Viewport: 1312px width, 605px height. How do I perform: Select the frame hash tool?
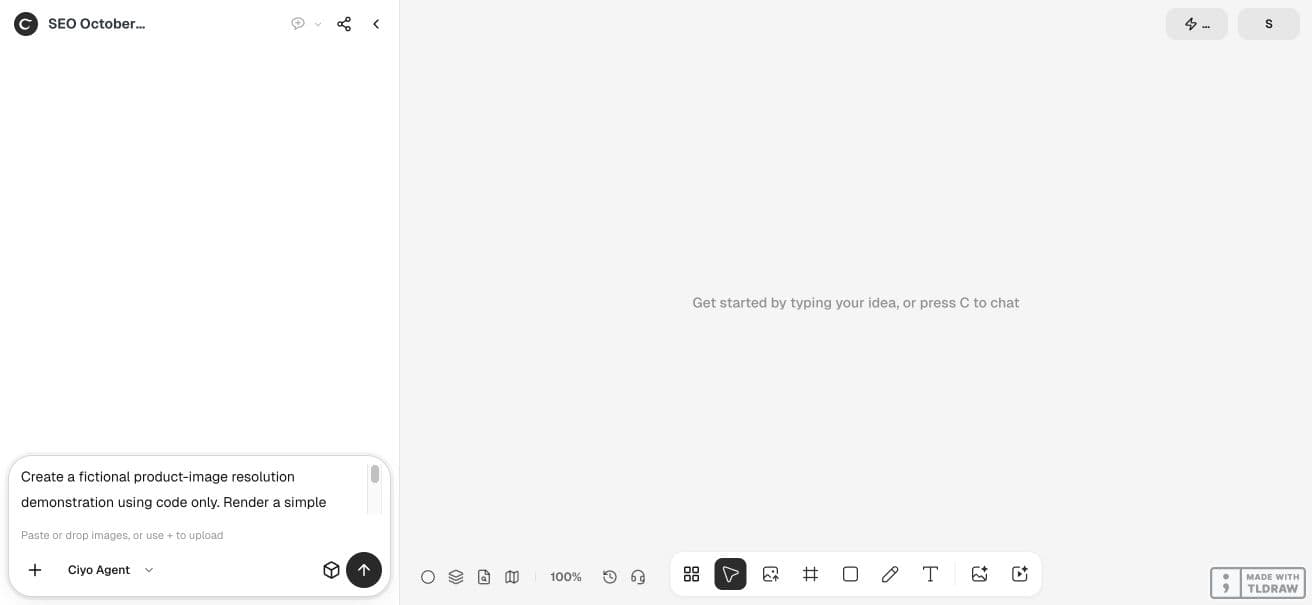pos(811,574)
